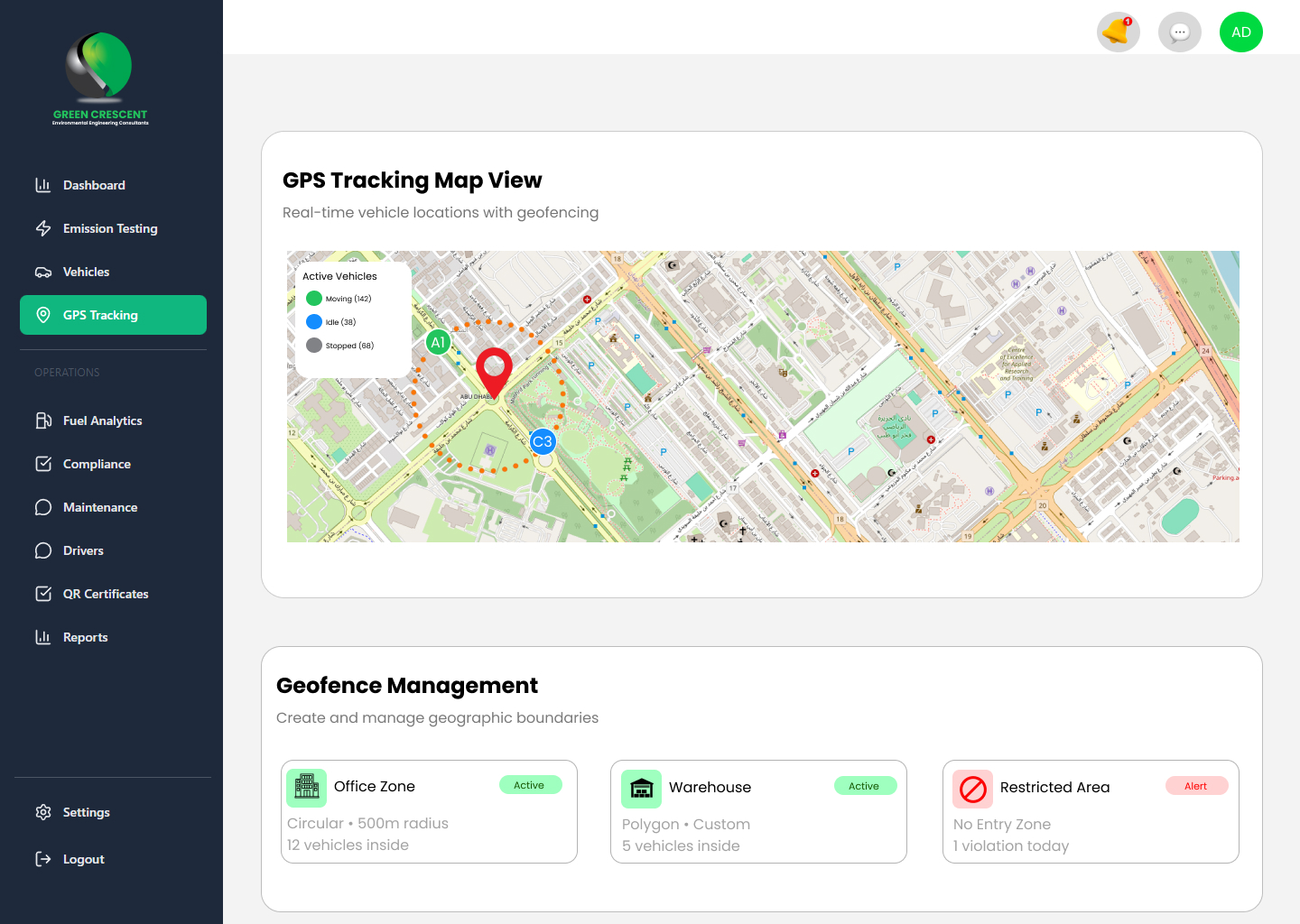1300x924 pixels.
Task: Click the Office Zone building icon
Action: [x=306, y=788]
